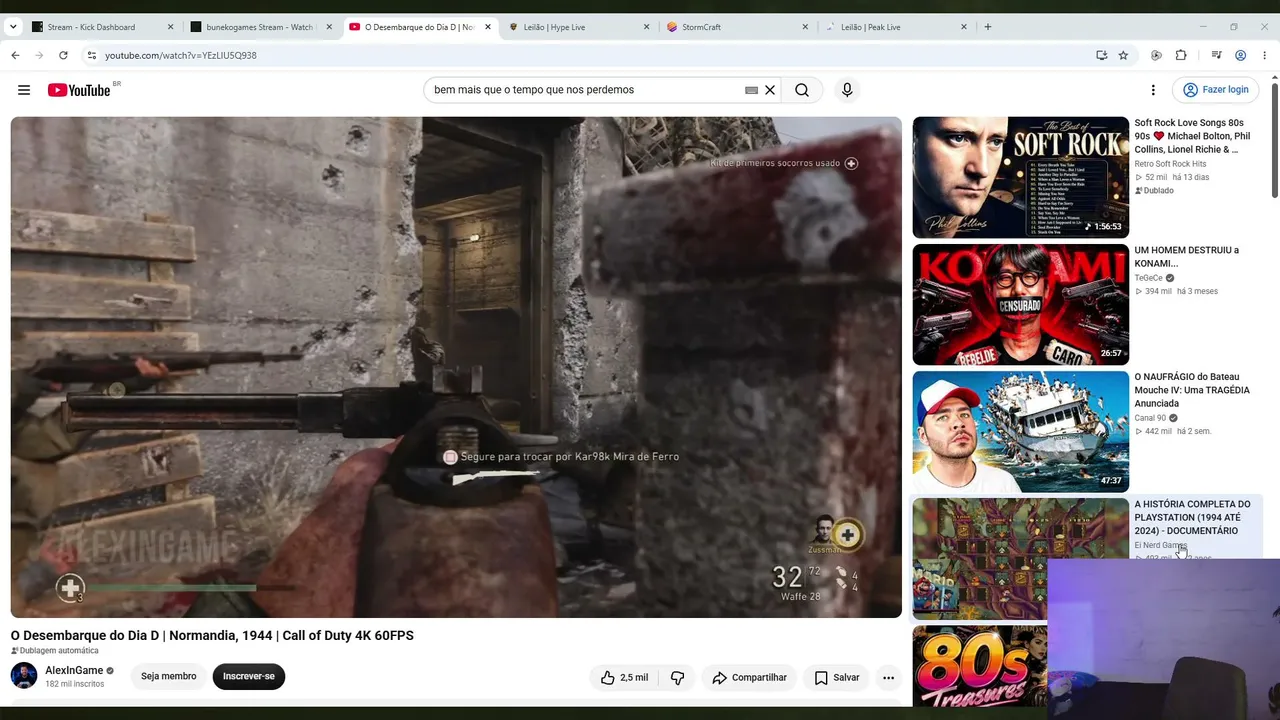Viewport: 1280px width, 720px height.
Task: Open UM HOMEM DESTRUIU a KONAMI title
Action: 1186,256
